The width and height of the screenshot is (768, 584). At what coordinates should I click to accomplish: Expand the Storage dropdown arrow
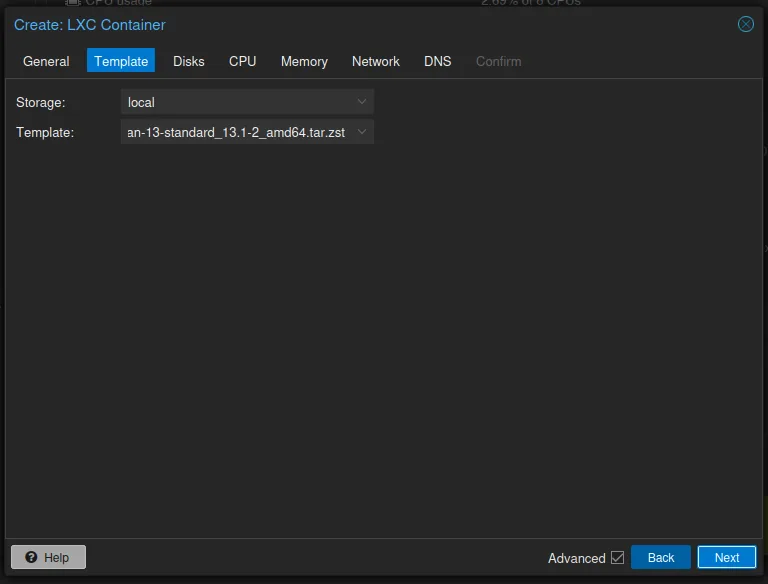click(x=362, y=102)
